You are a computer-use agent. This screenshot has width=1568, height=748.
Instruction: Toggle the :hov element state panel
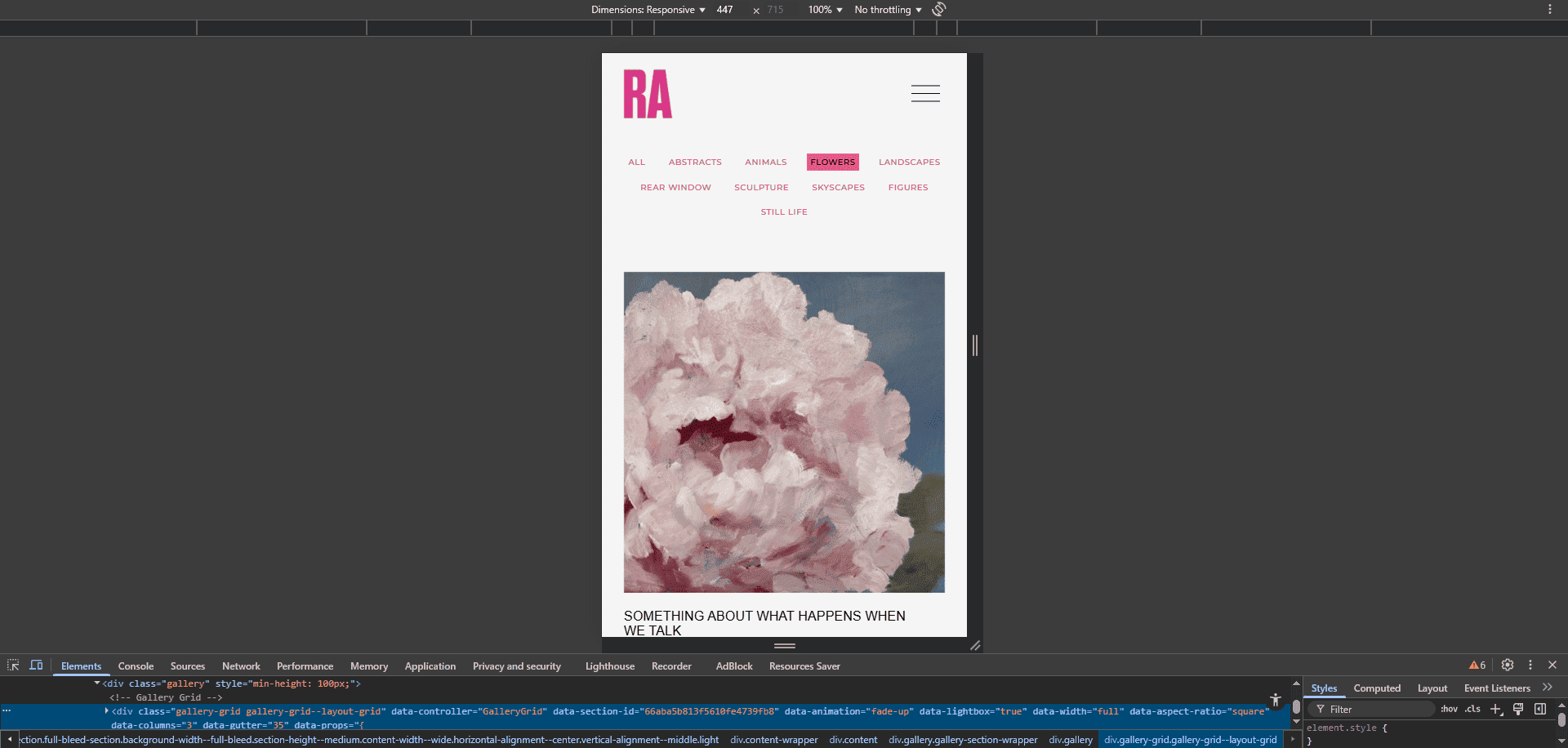[1449, 710]
